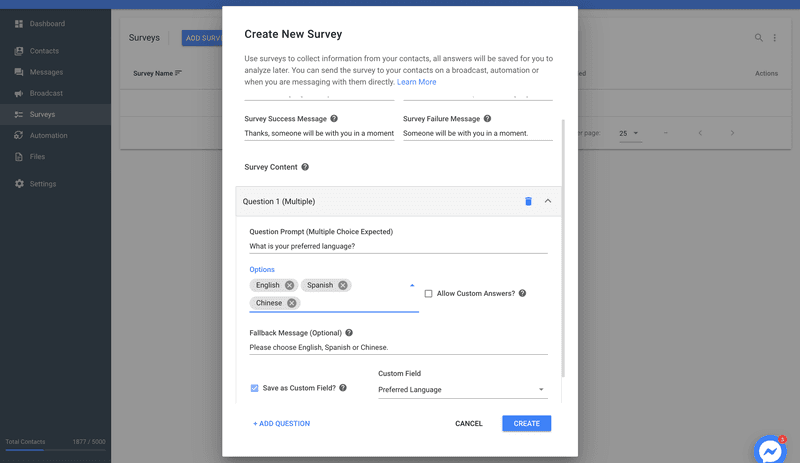Uncheck Save as Custom Field

pos(254,388)
